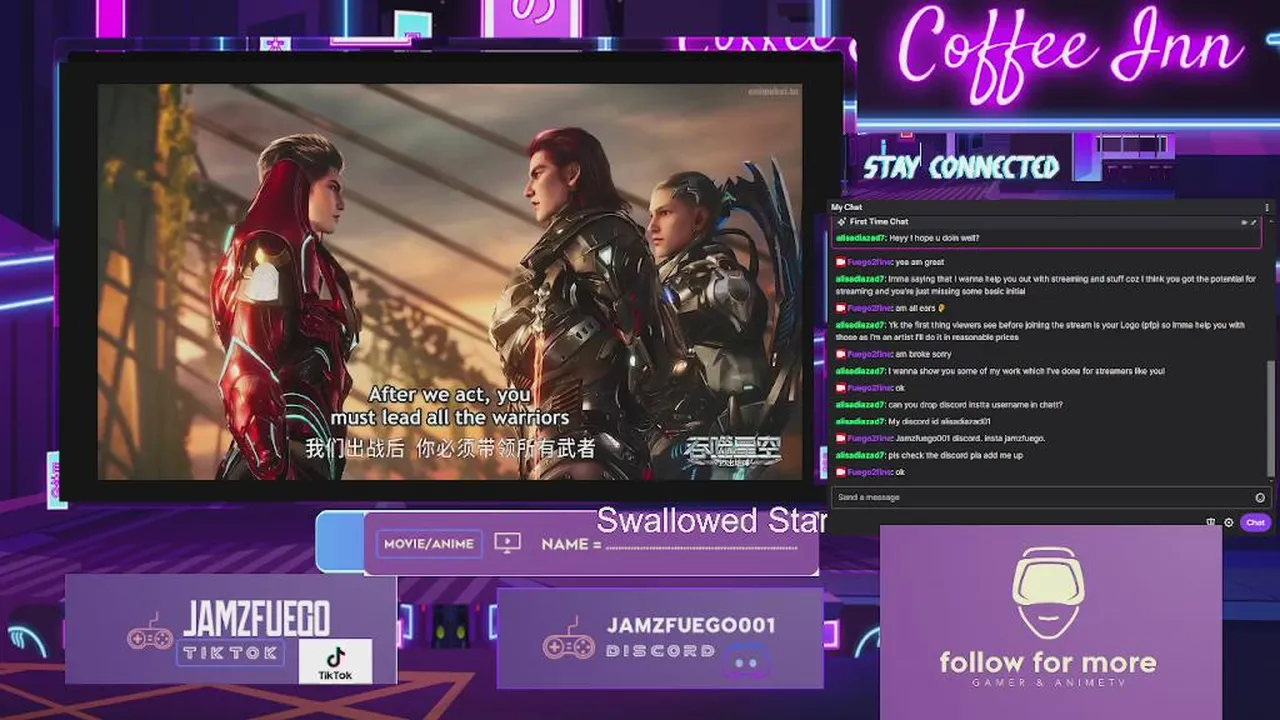The image size is (1280, 720).
Task: Click the ear emoji after 'am all ears'
Action: (942, 308)
